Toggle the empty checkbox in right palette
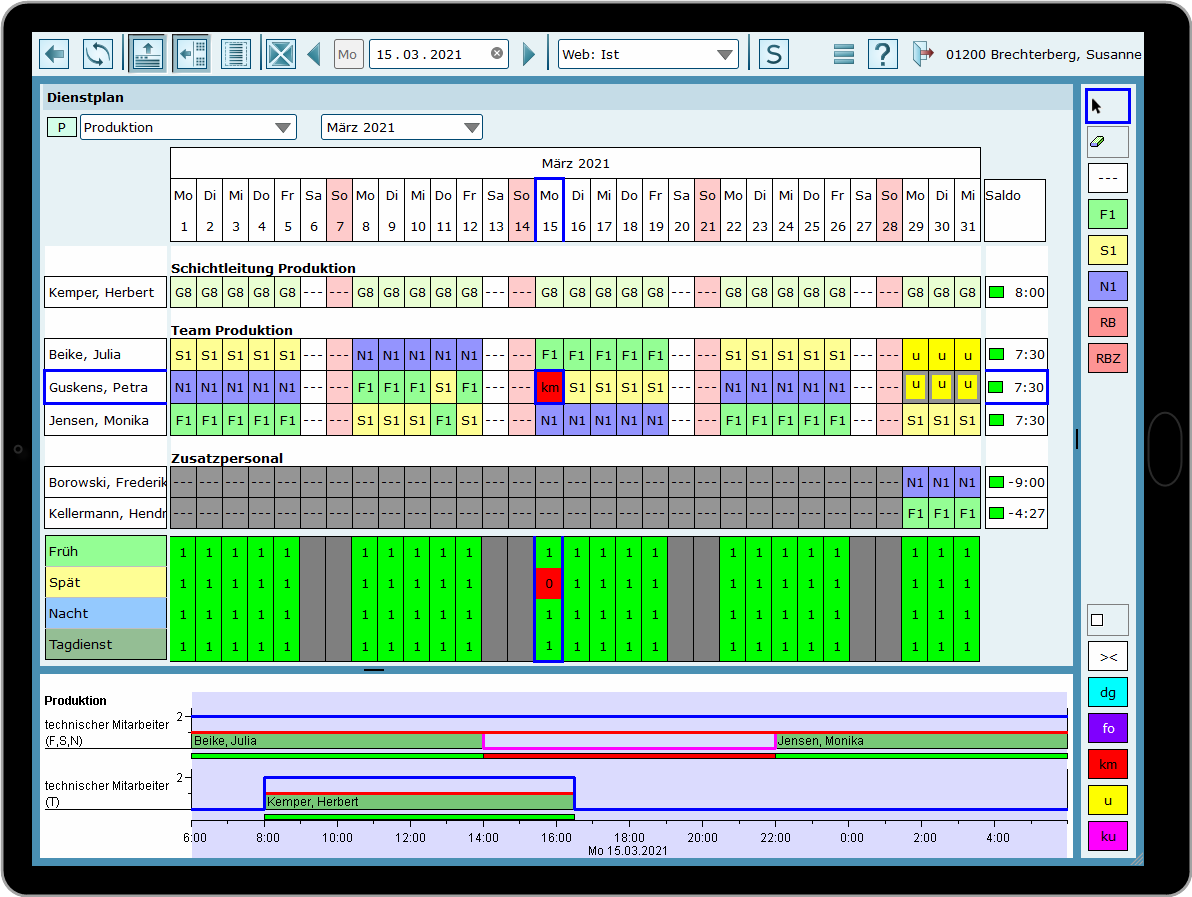This screenshot has width=1192, height=897. point(1107,620)
